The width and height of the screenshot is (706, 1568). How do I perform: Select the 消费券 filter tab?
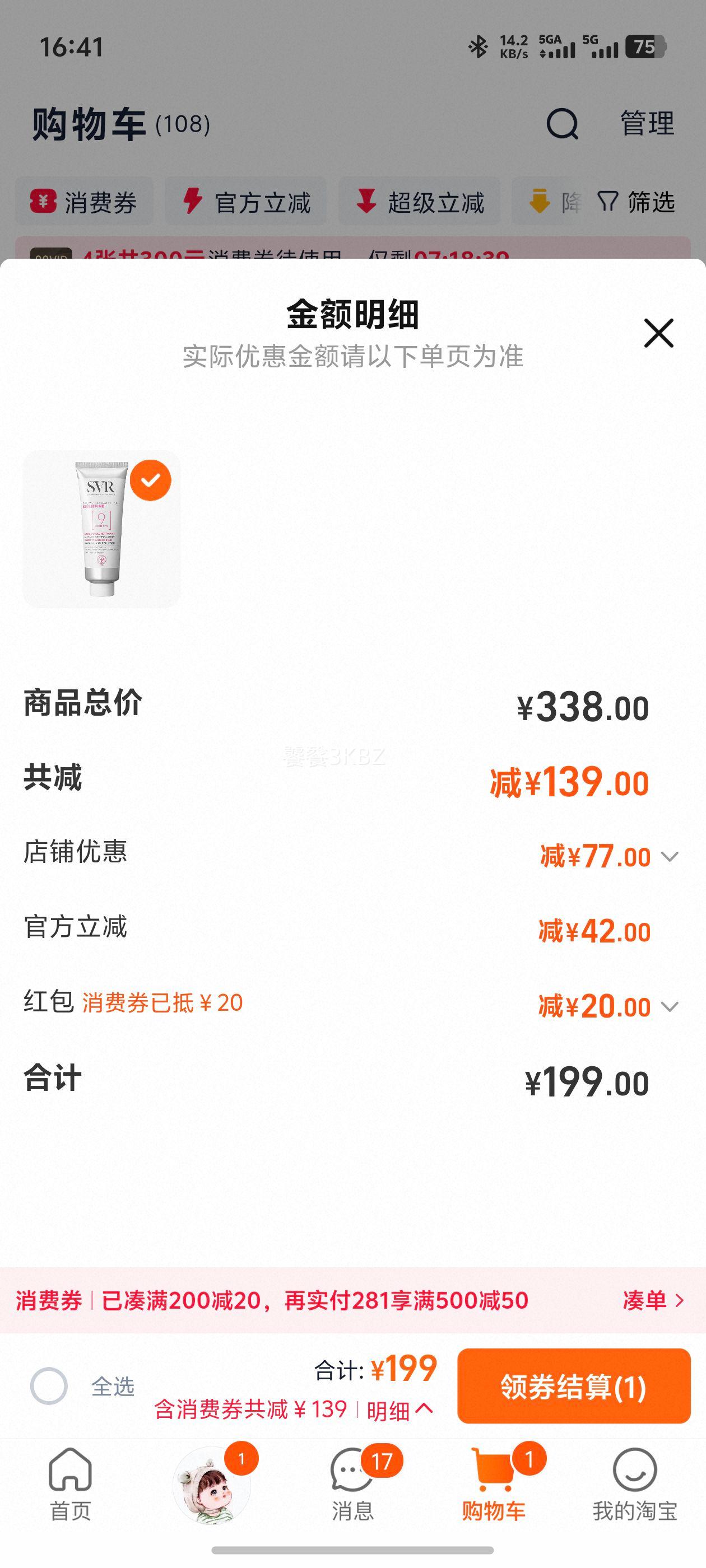point(84,202)
